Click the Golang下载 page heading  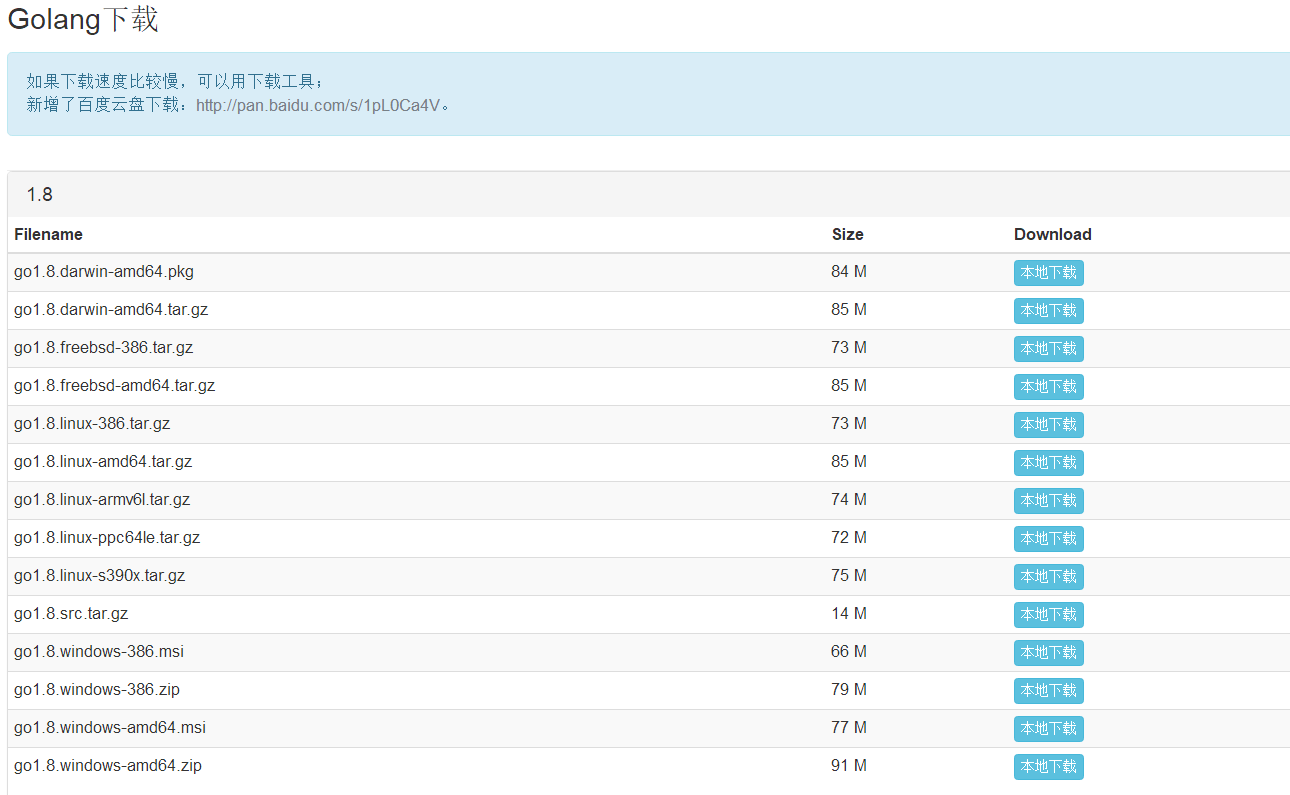[x=83, y=19]
